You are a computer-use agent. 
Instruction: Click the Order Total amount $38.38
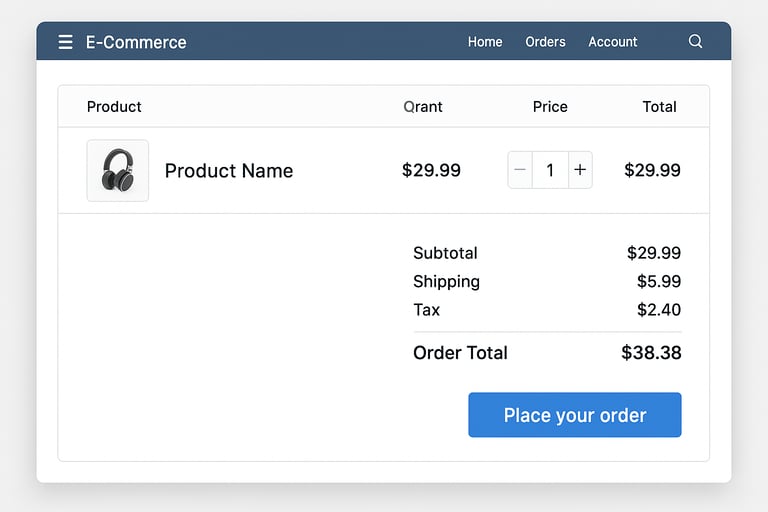click(x=651, y=353)
